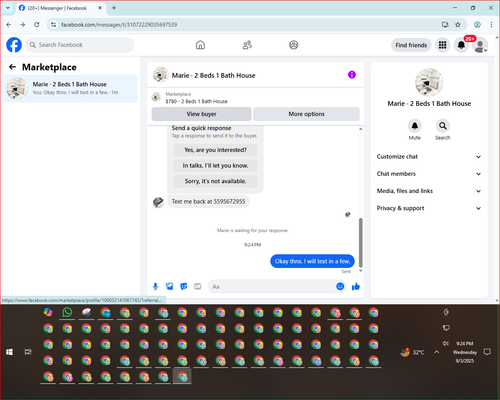The image size is (500, 400).
Task: Open a new browser tab with plus
Action: click(114, 8)
